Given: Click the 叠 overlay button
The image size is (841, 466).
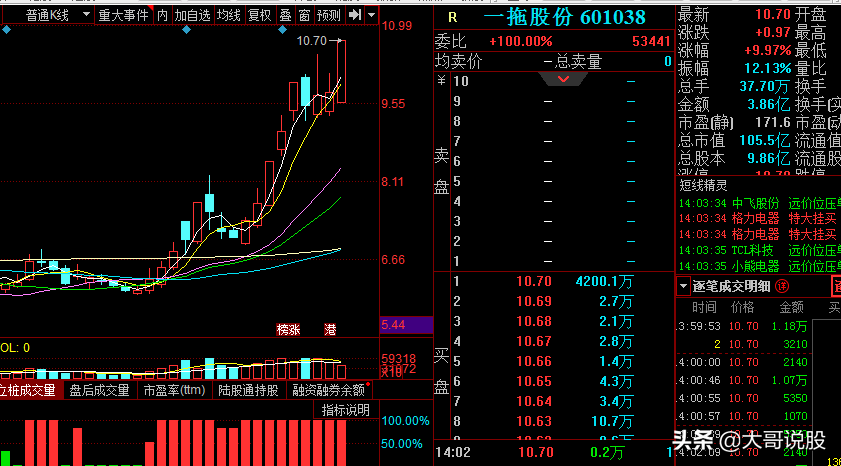Looking at the screenshot, I should pyautogui.click(x=285, y=15).
